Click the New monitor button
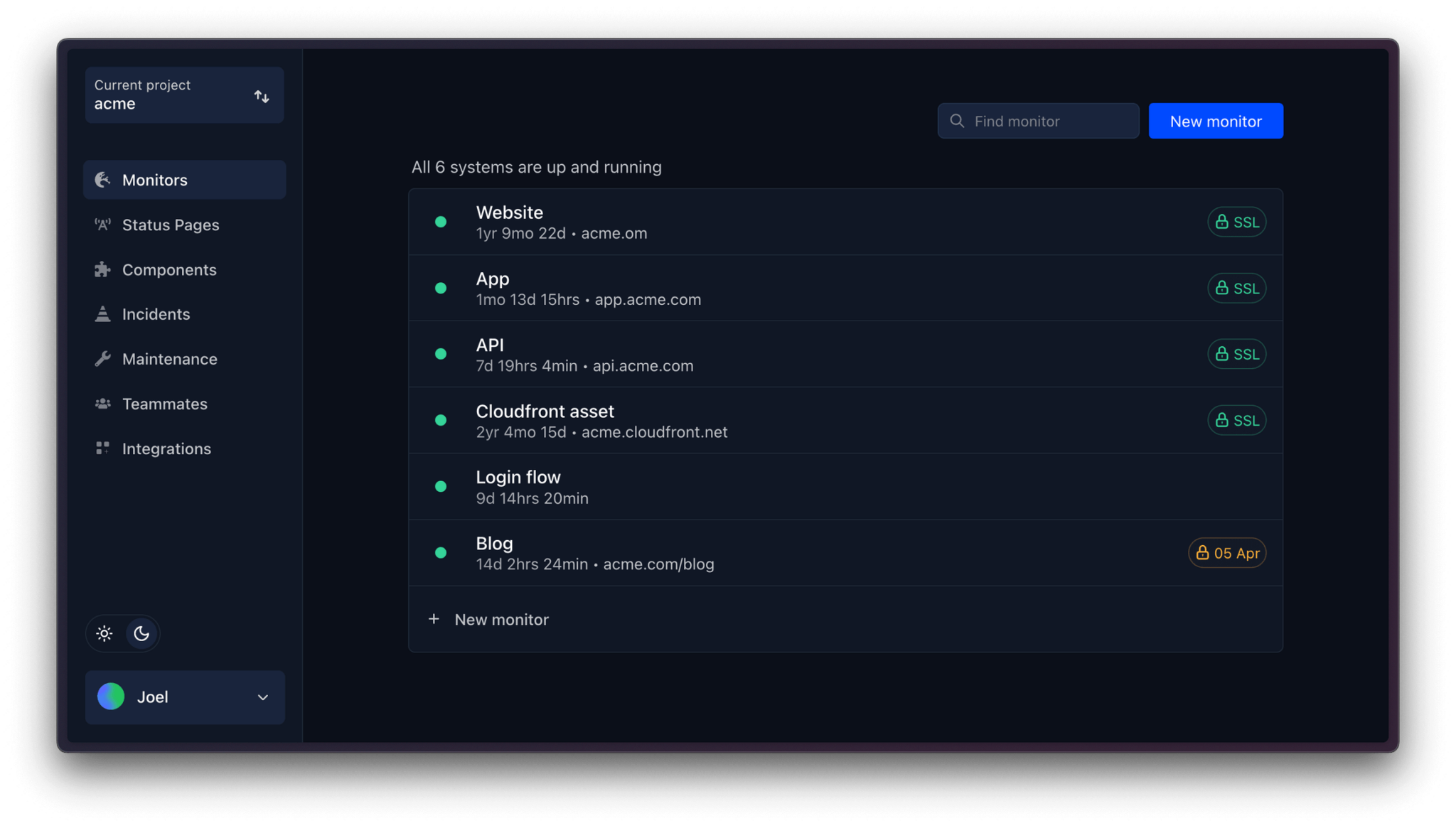1456x828 pixels. (x=1215, y=120)
